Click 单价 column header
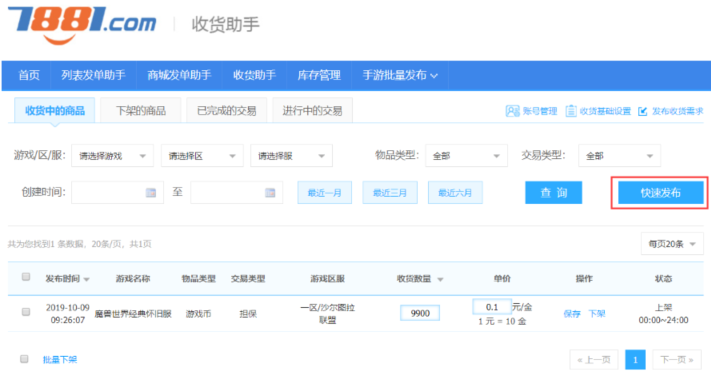Screen dimensions: 711x381 502,278
